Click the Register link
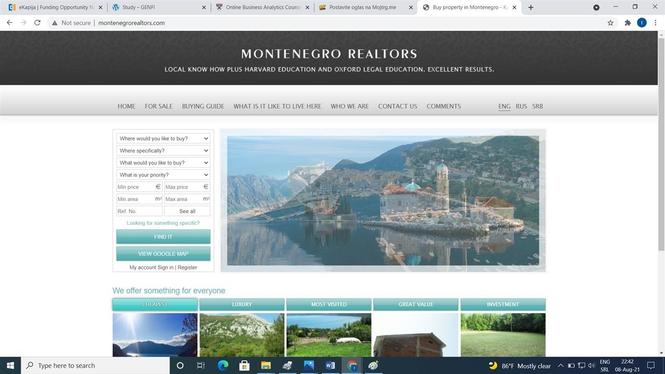Viewport: 665px width, 374px height. coord(187,268)
